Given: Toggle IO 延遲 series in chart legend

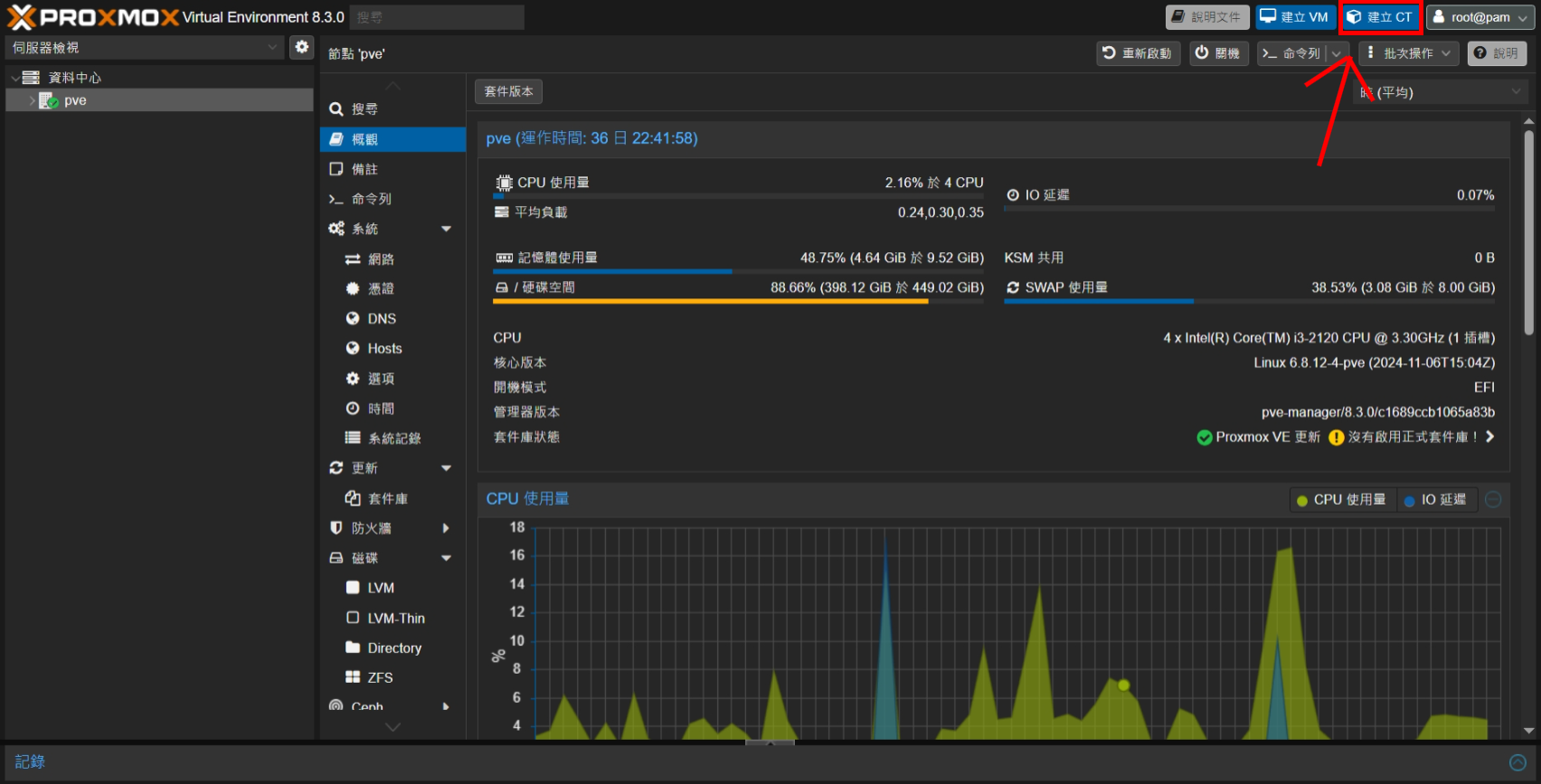Looking at the screenshot, I should pos(1435,500).
